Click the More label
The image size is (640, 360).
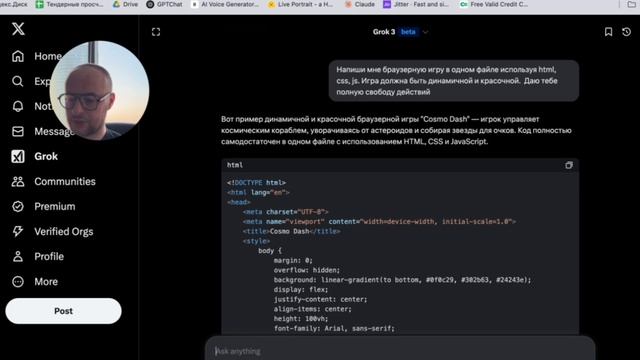(x=46, y=282)
